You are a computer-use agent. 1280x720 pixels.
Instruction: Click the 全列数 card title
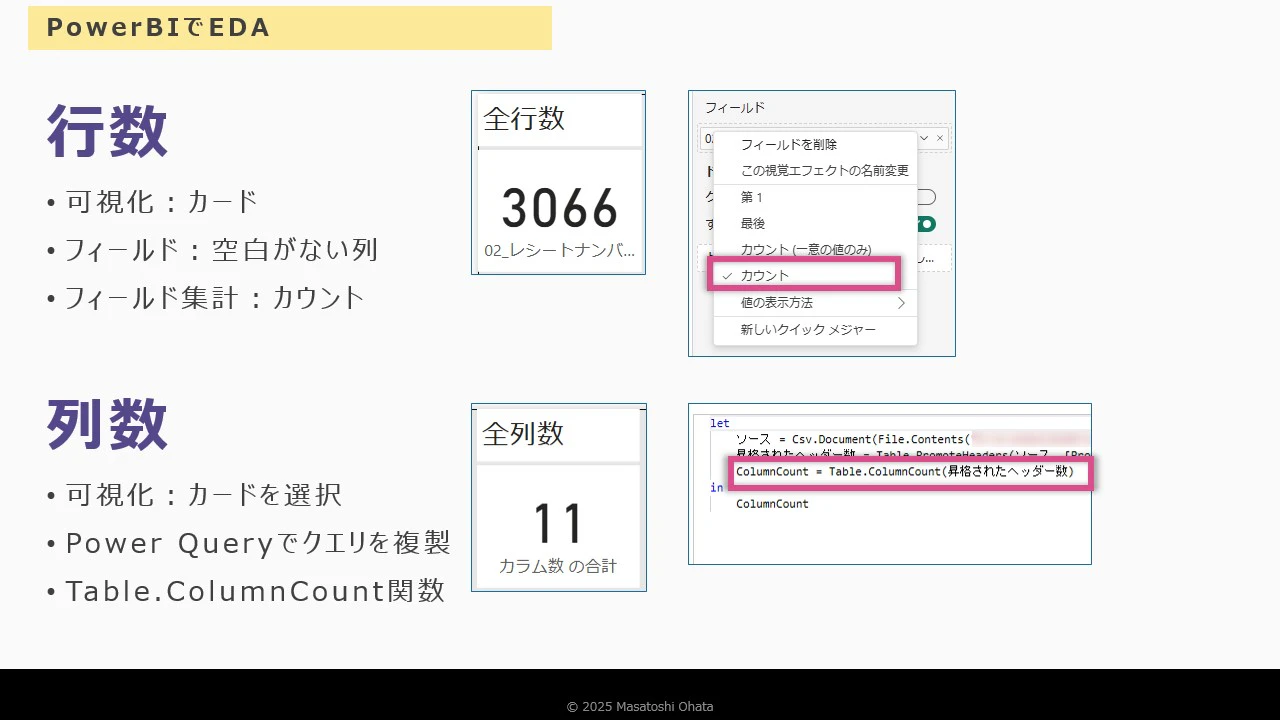pos(523,433)
